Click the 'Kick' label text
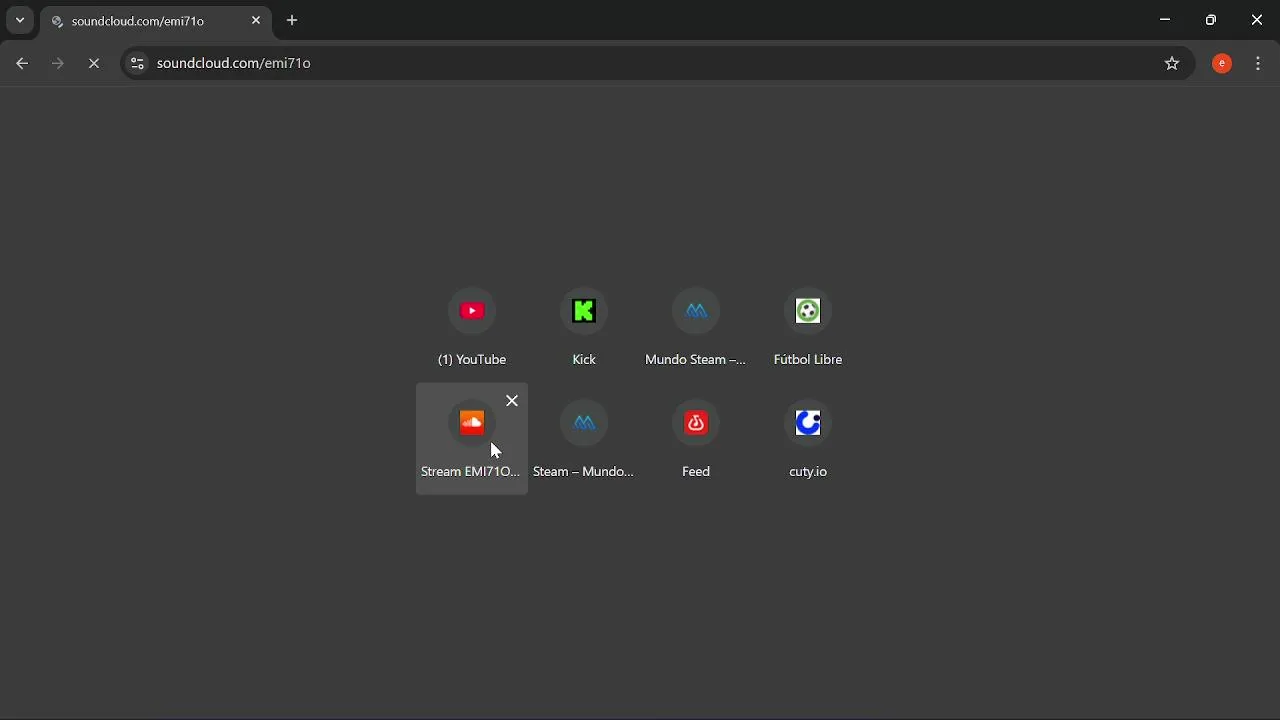Screen dimensions: 1280x720 [585, 361]
